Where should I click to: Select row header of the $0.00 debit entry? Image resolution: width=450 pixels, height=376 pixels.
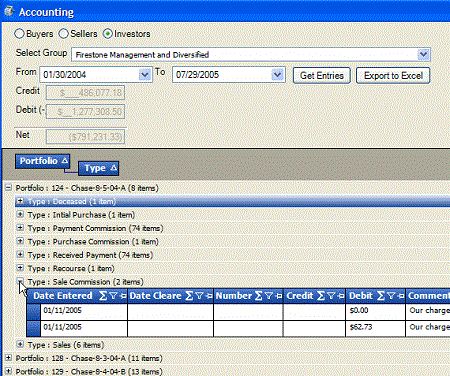pos(33,312)
